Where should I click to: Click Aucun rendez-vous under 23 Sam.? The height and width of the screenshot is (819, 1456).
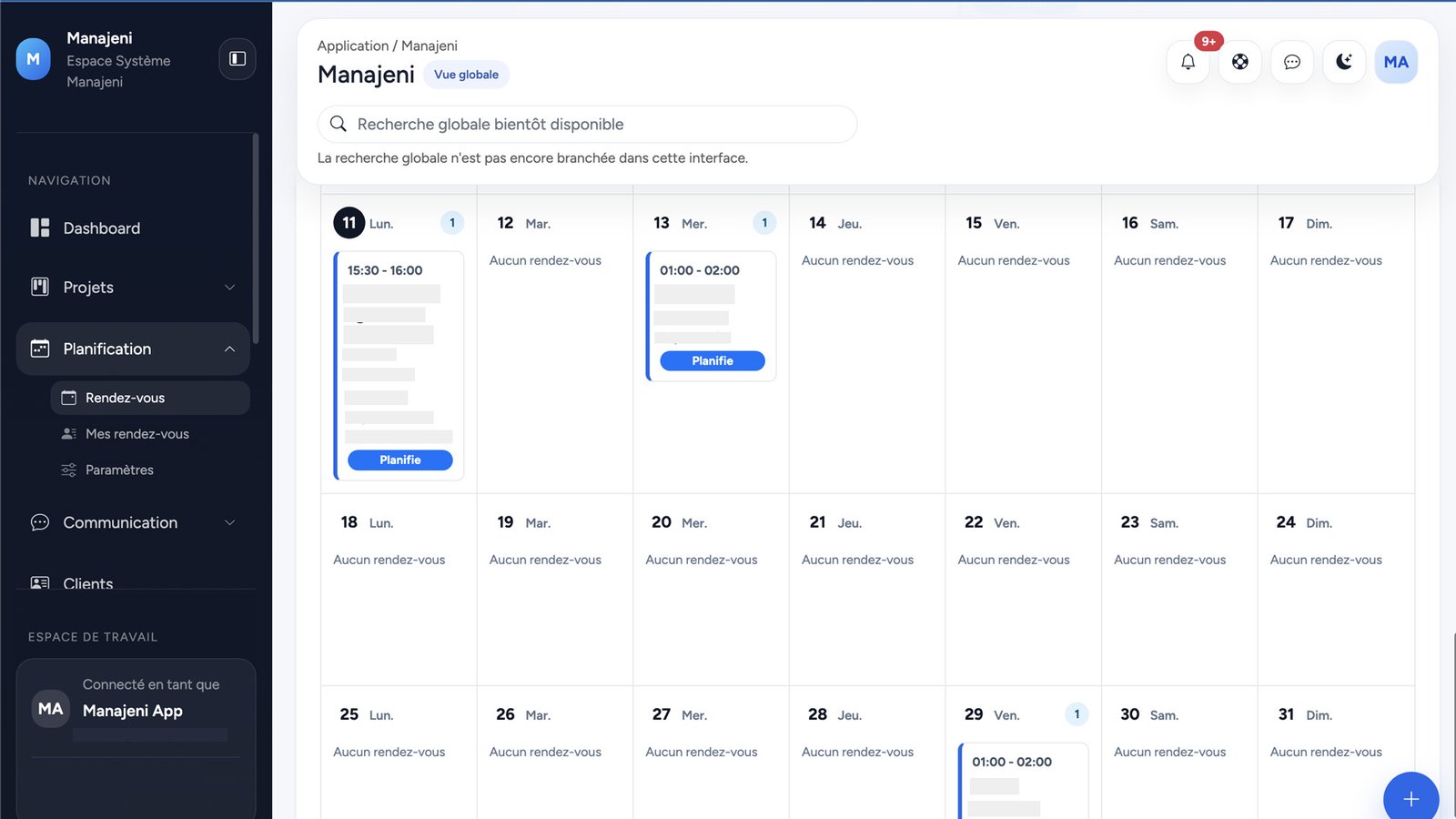tap(1169, 560)
